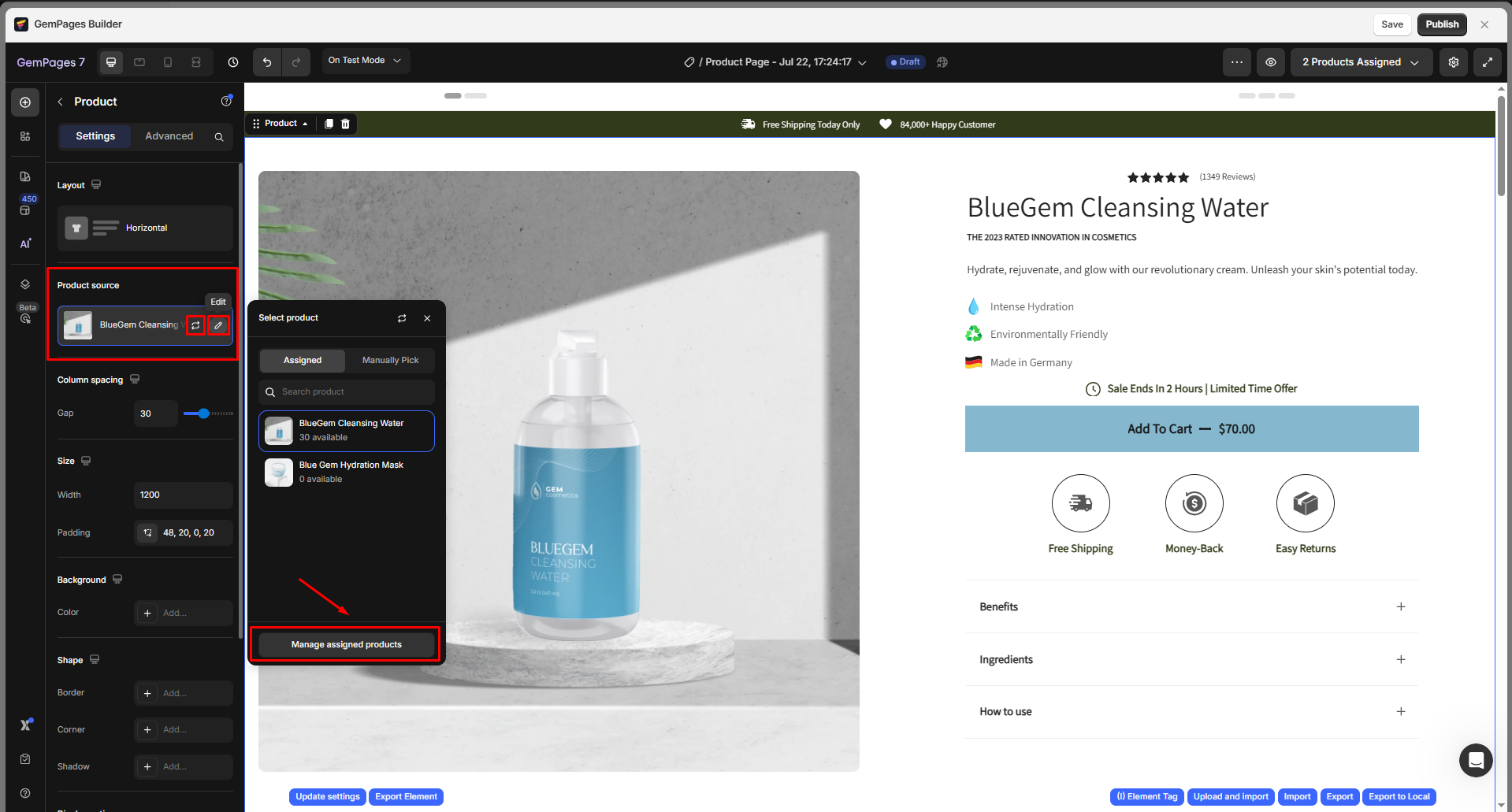Click Manage assigned products button
The height and width of the screenshot is (812, 1512).
pos(346,644)
